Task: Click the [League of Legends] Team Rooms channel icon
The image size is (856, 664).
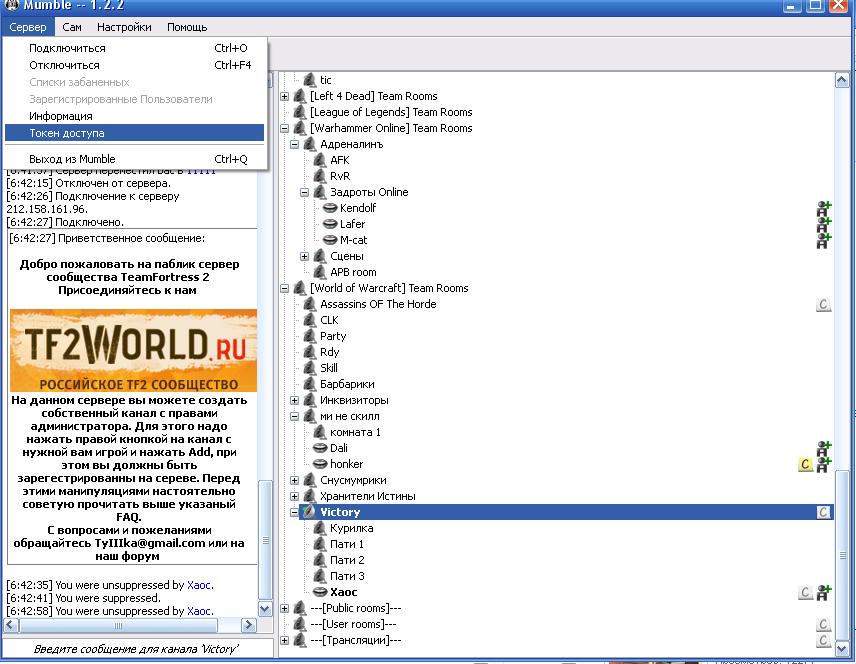Action: click(x=300, y=112)
